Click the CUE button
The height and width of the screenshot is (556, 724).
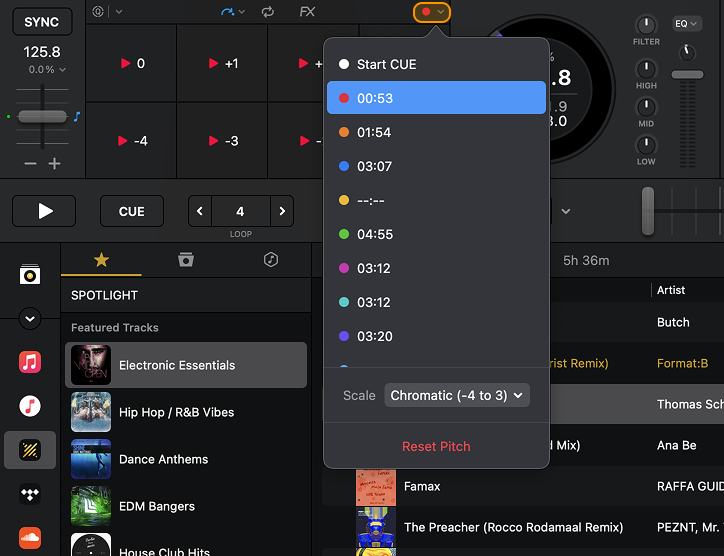132,211
